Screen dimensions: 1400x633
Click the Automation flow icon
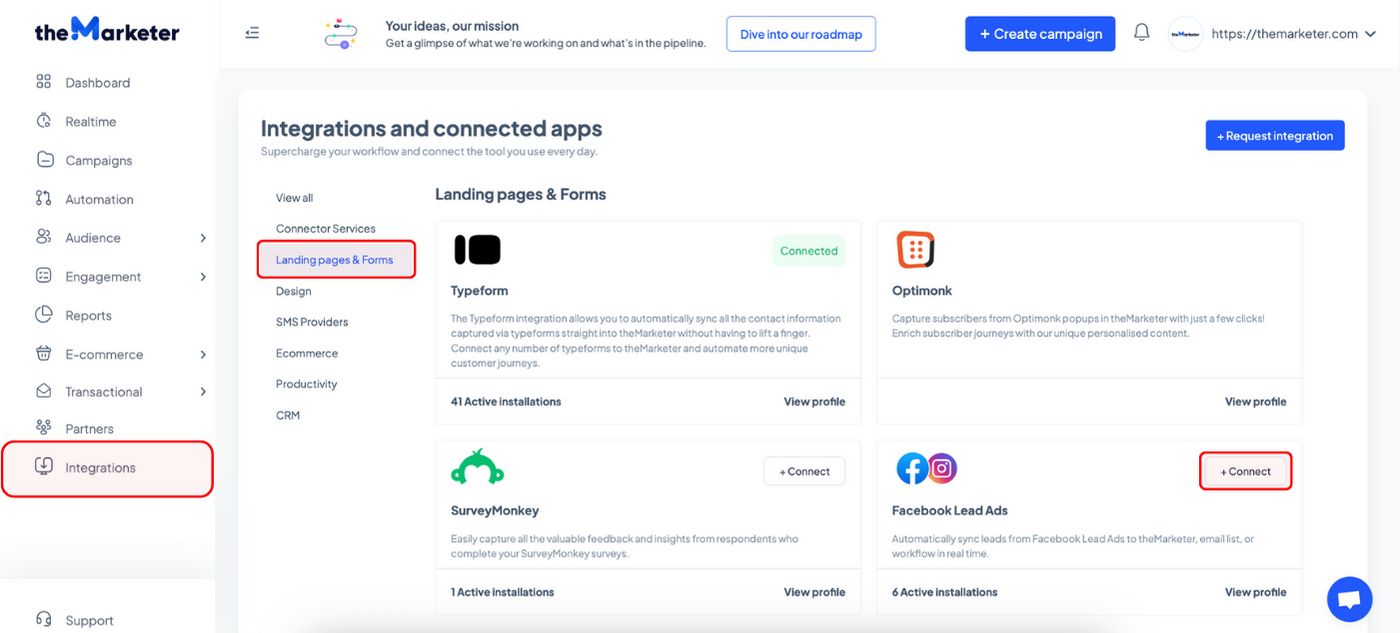point(43,199)
